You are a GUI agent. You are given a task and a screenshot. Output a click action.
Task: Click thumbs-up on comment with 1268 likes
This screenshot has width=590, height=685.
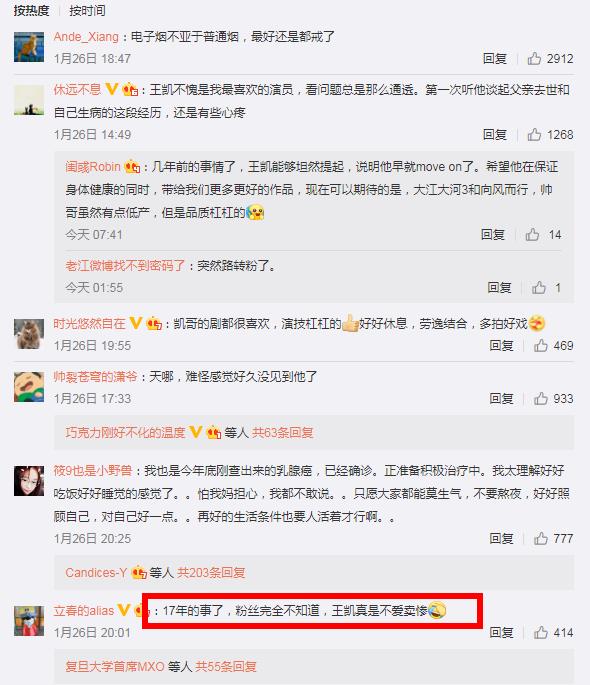534,135
